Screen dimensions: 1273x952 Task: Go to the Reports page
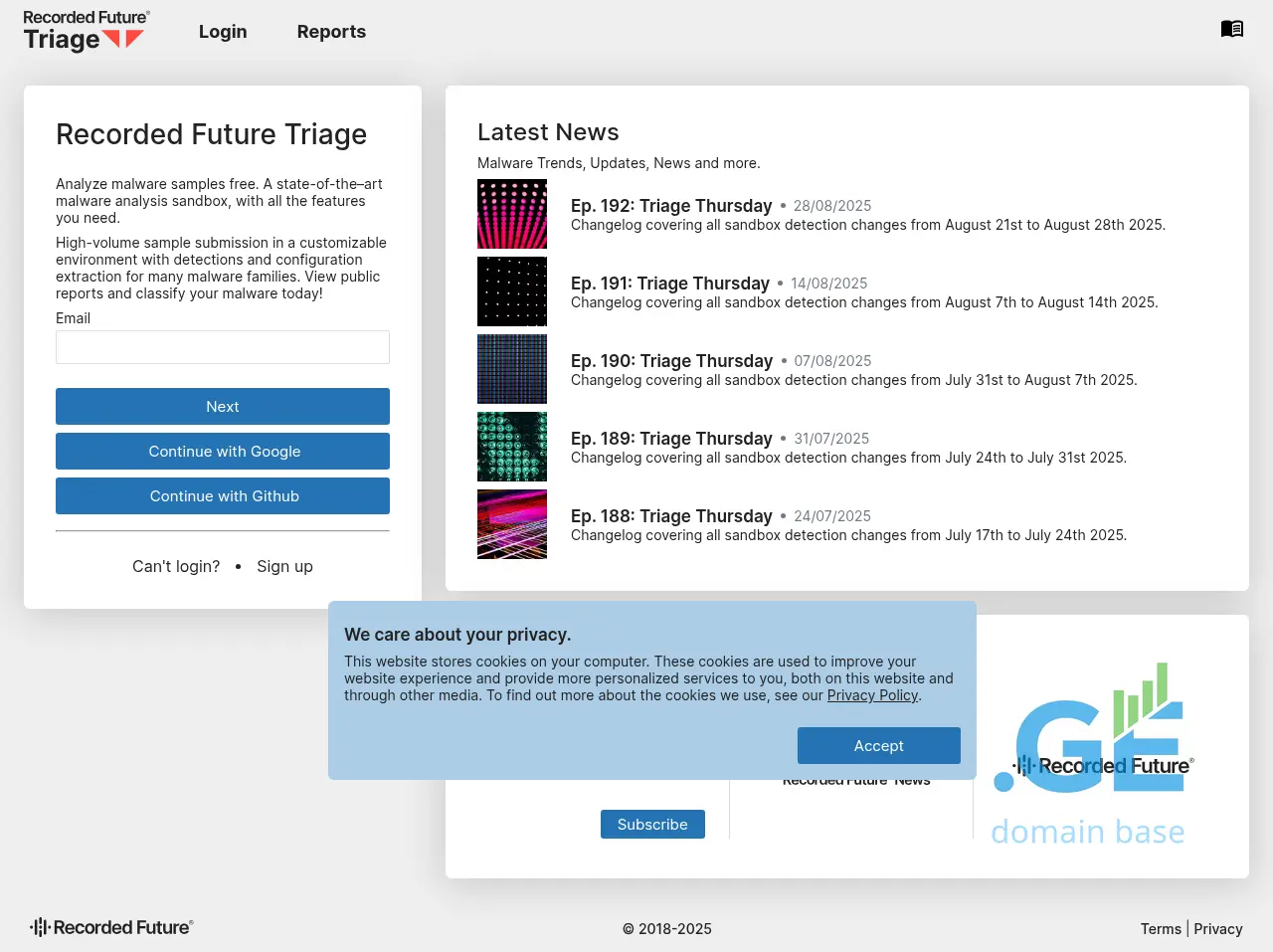coord(331,32)
